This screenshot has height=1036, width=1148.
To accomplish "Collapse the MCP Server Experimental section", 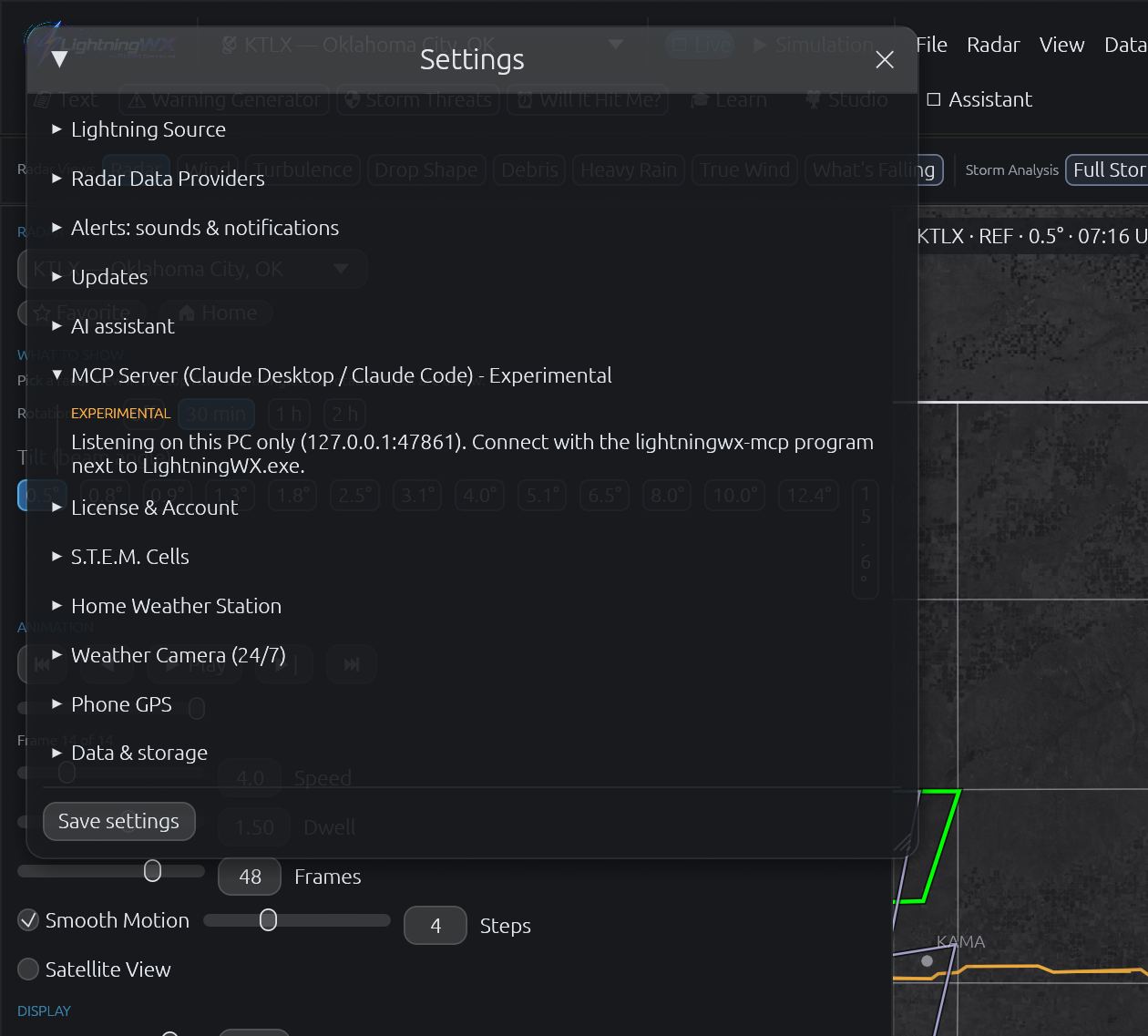I will tap(332, 375).
